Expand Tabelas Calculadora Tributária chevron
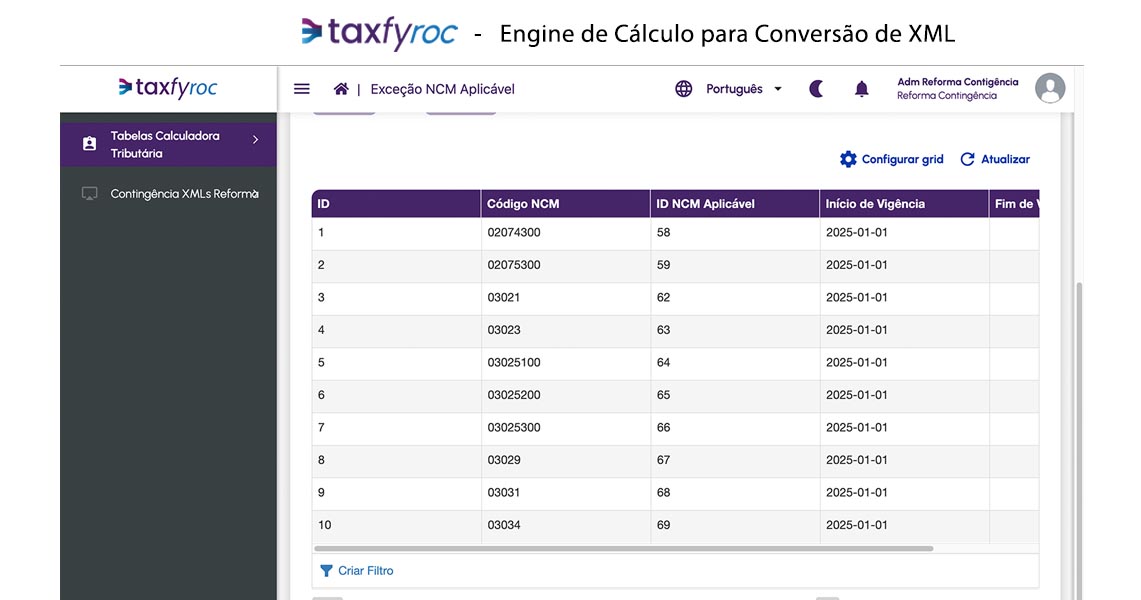 pyautogui.click(x=255, y=140)
